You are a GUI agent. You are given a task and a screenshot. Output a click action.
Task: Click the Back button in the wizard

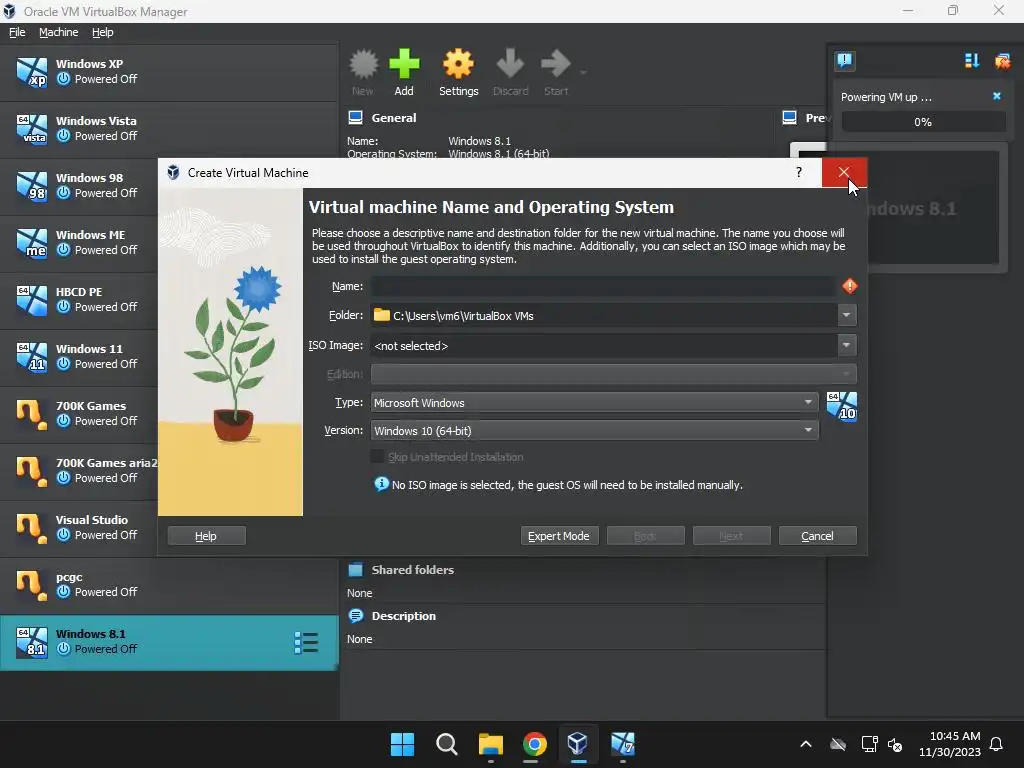click(645, 536)
